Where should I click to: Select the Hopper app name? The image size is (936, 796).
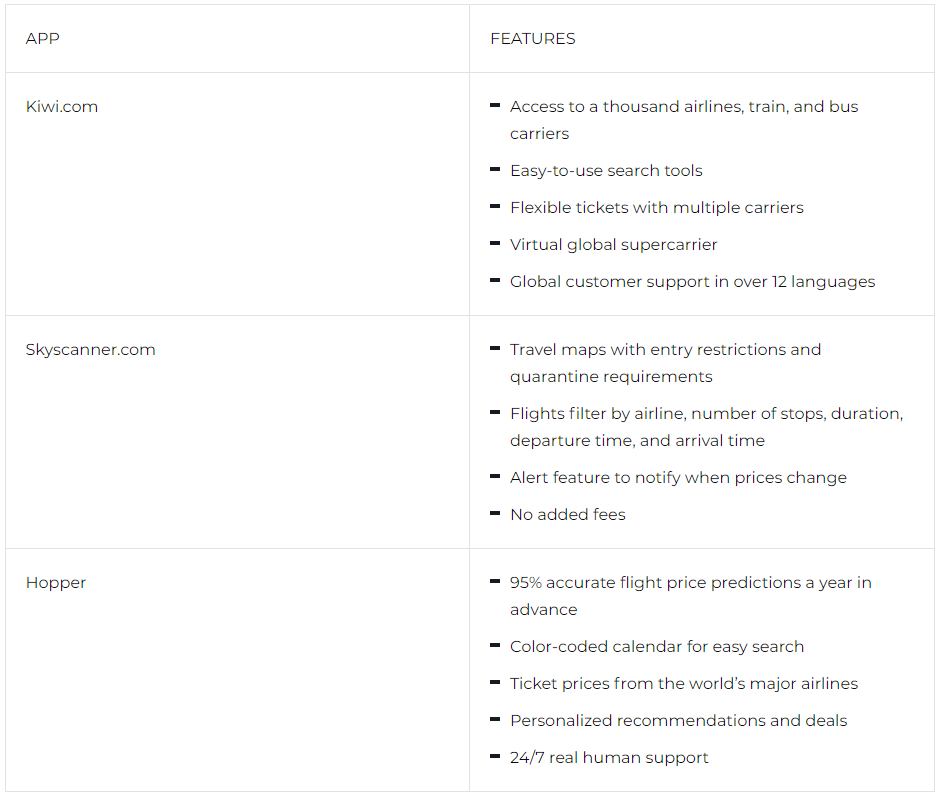point(56,583)
